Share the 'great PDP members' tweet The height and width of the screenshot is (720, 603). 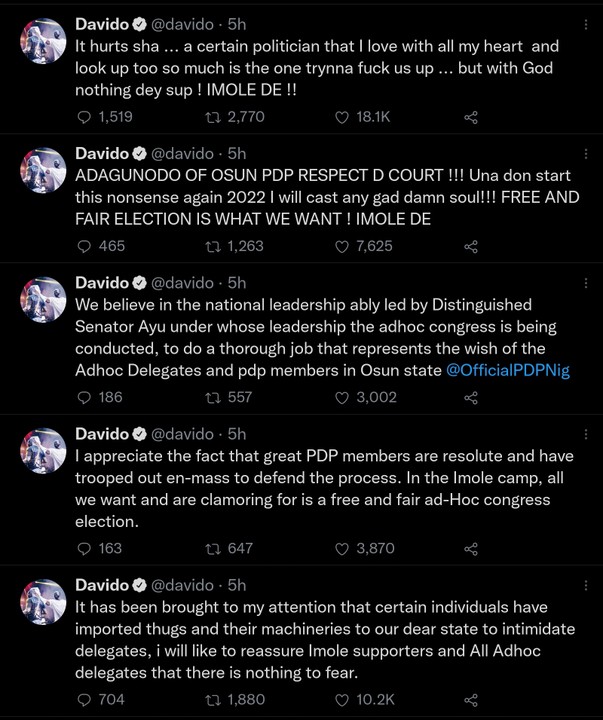(x=471, y=548)
